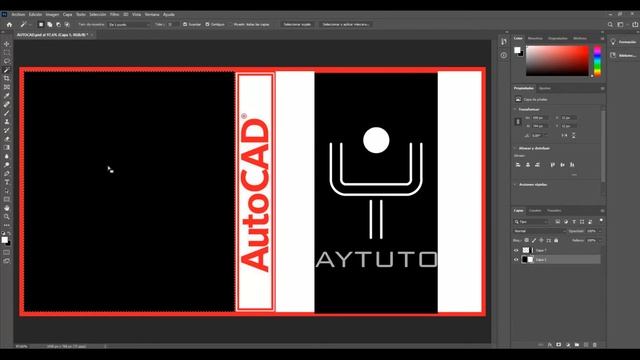The image size is (640, 360).
Task: Toggle layer filtering switch in Capas
Action: 601,221
